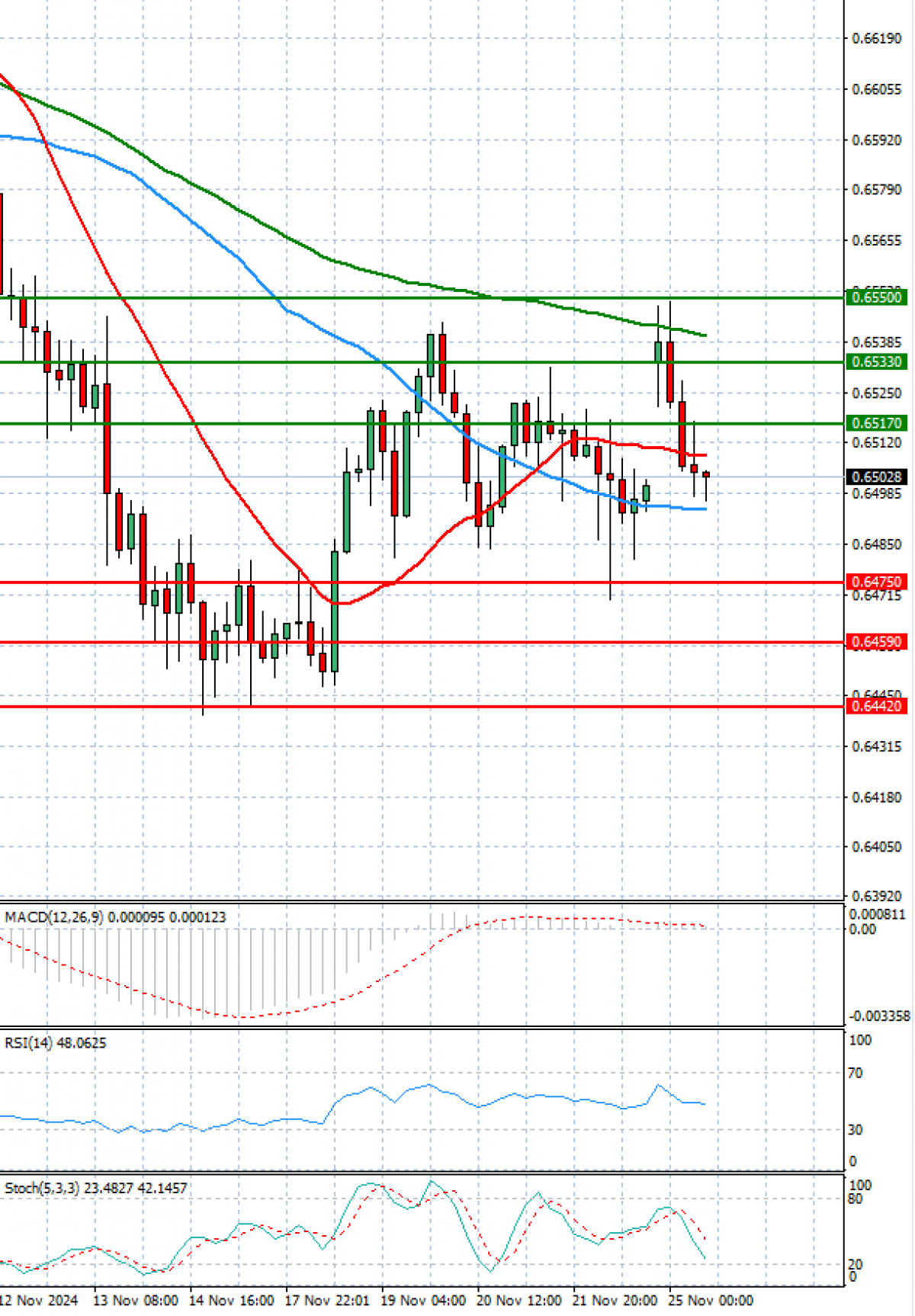Click the 0.65920 price scale value

click(876, 140)
